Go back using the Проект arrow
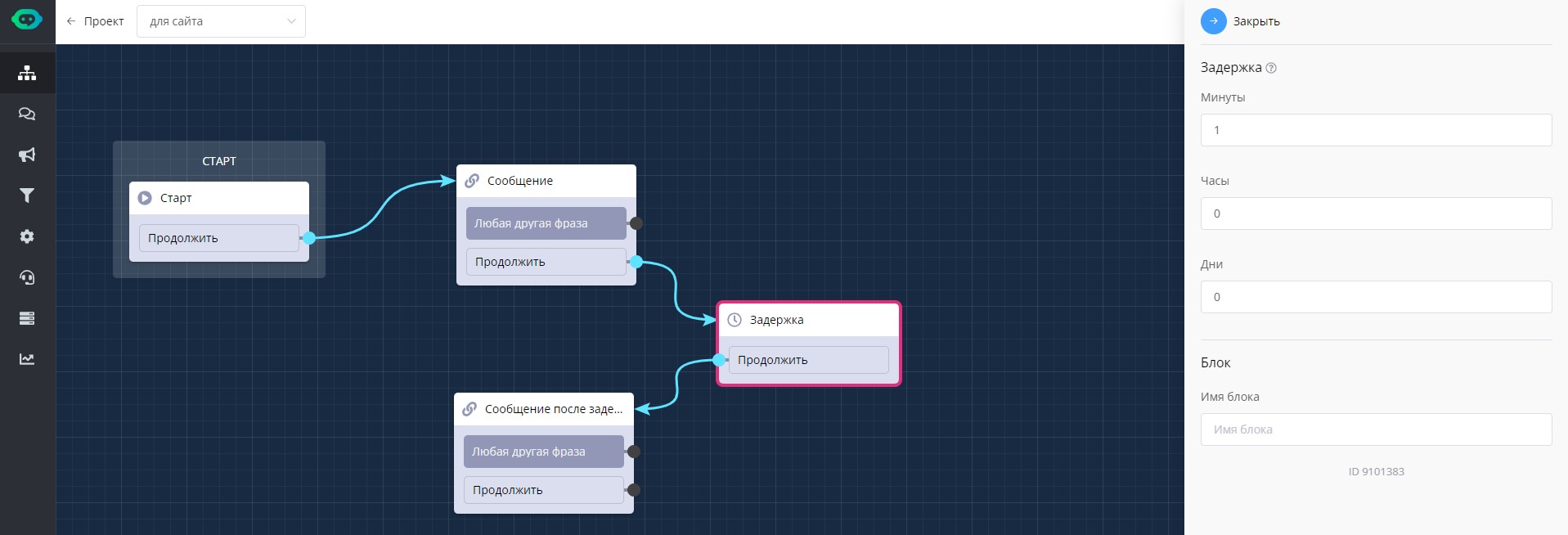1568x535 pixels. click(x=95, y=21)
